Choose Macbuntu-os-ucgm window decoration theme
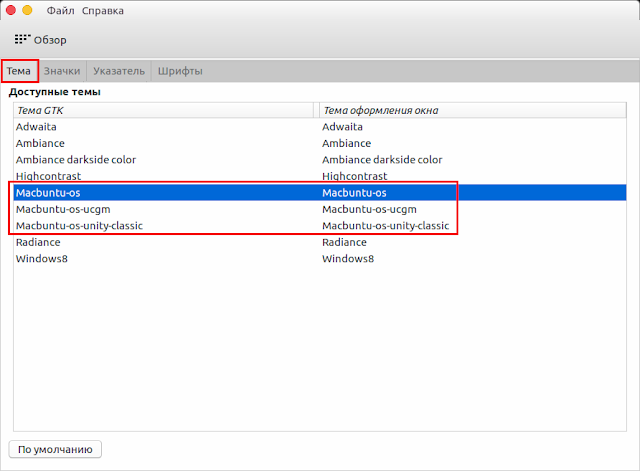 [369, 209]
